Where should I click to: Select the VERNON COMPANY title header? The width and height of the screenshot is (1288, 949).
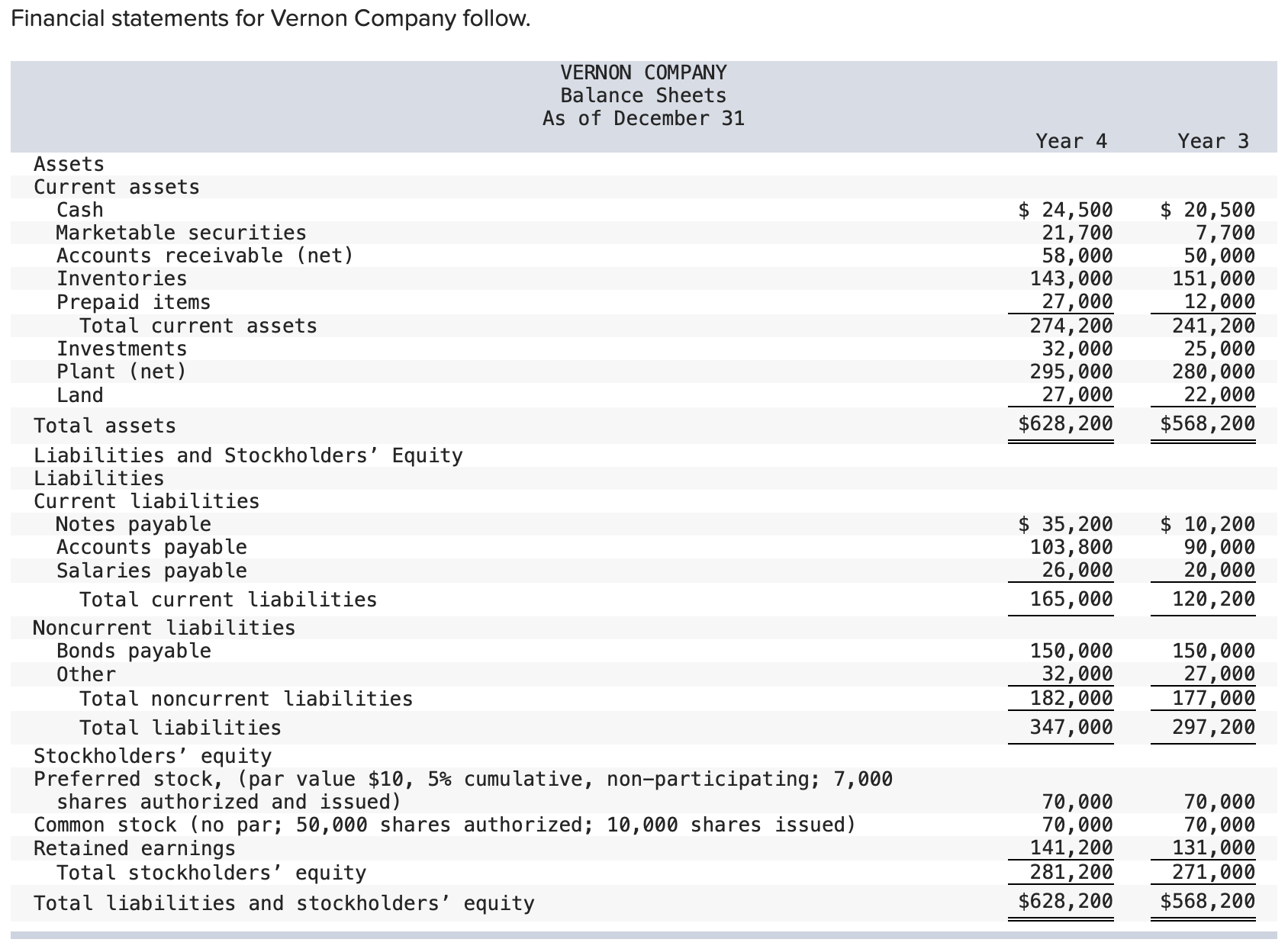coord(643,72)
